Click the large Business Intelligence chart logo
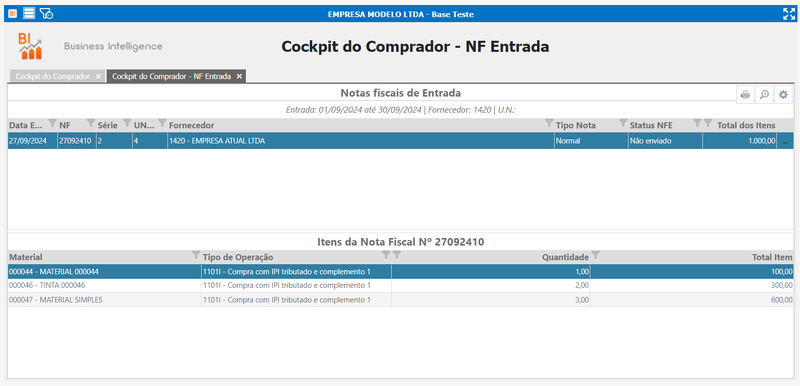The height and width of the screenshot is (386, 800). pos(30,46)
